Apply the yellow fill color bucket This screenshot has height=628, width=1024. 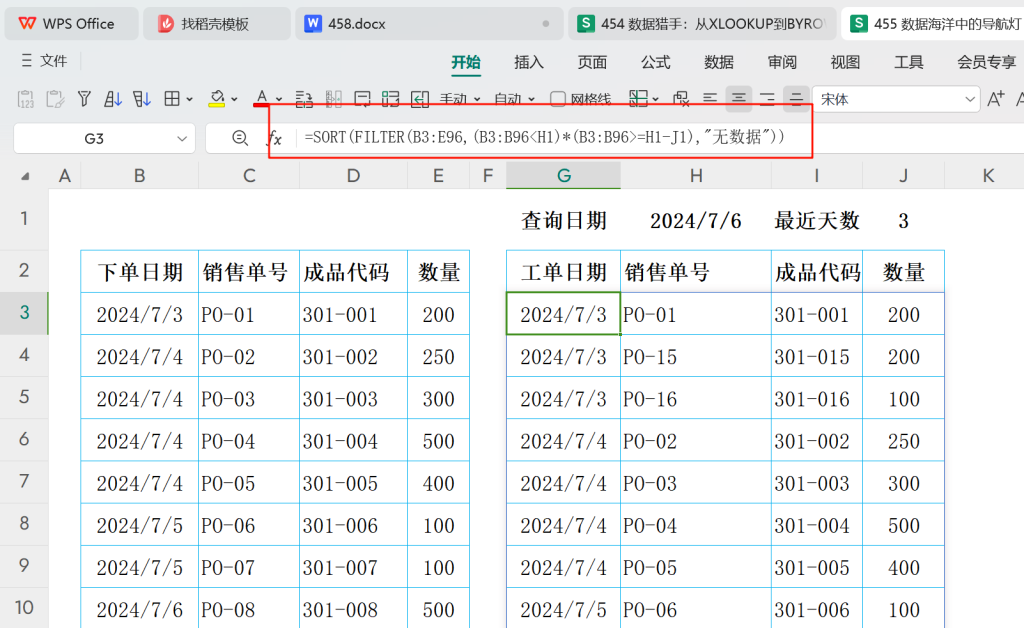tap(217, 99)
